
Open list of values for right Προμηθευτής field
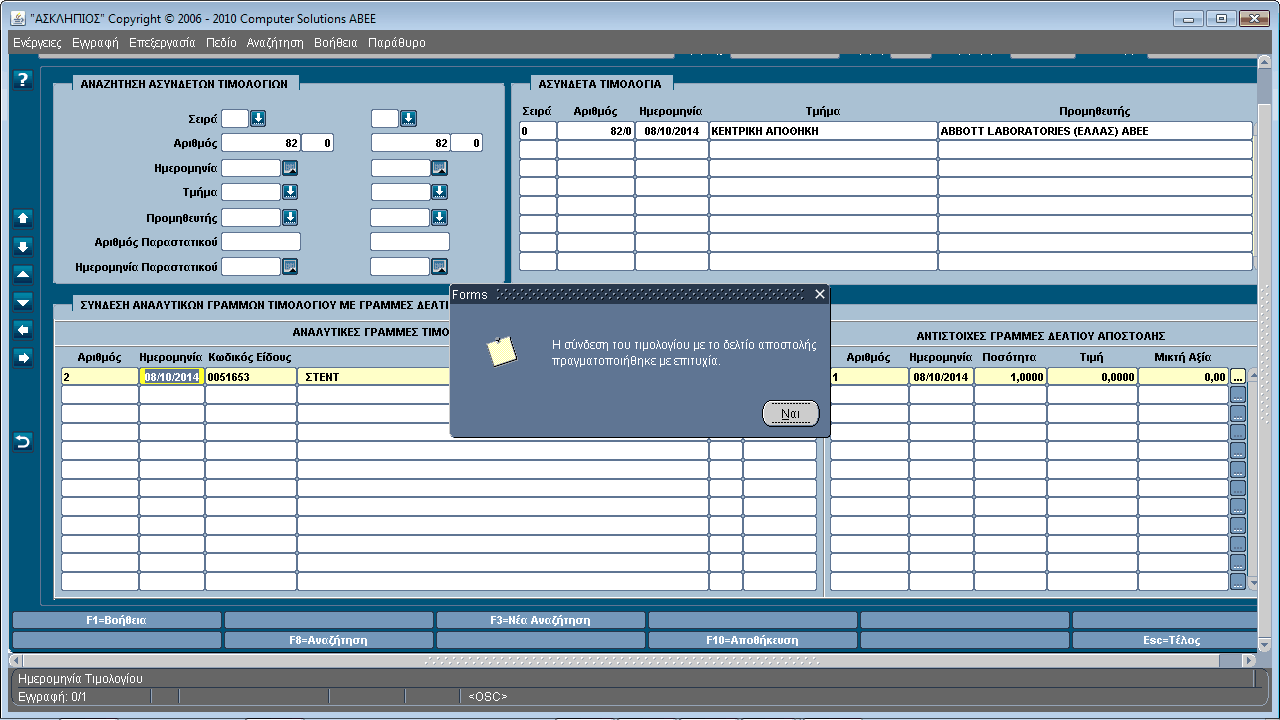tap(439, 217)
